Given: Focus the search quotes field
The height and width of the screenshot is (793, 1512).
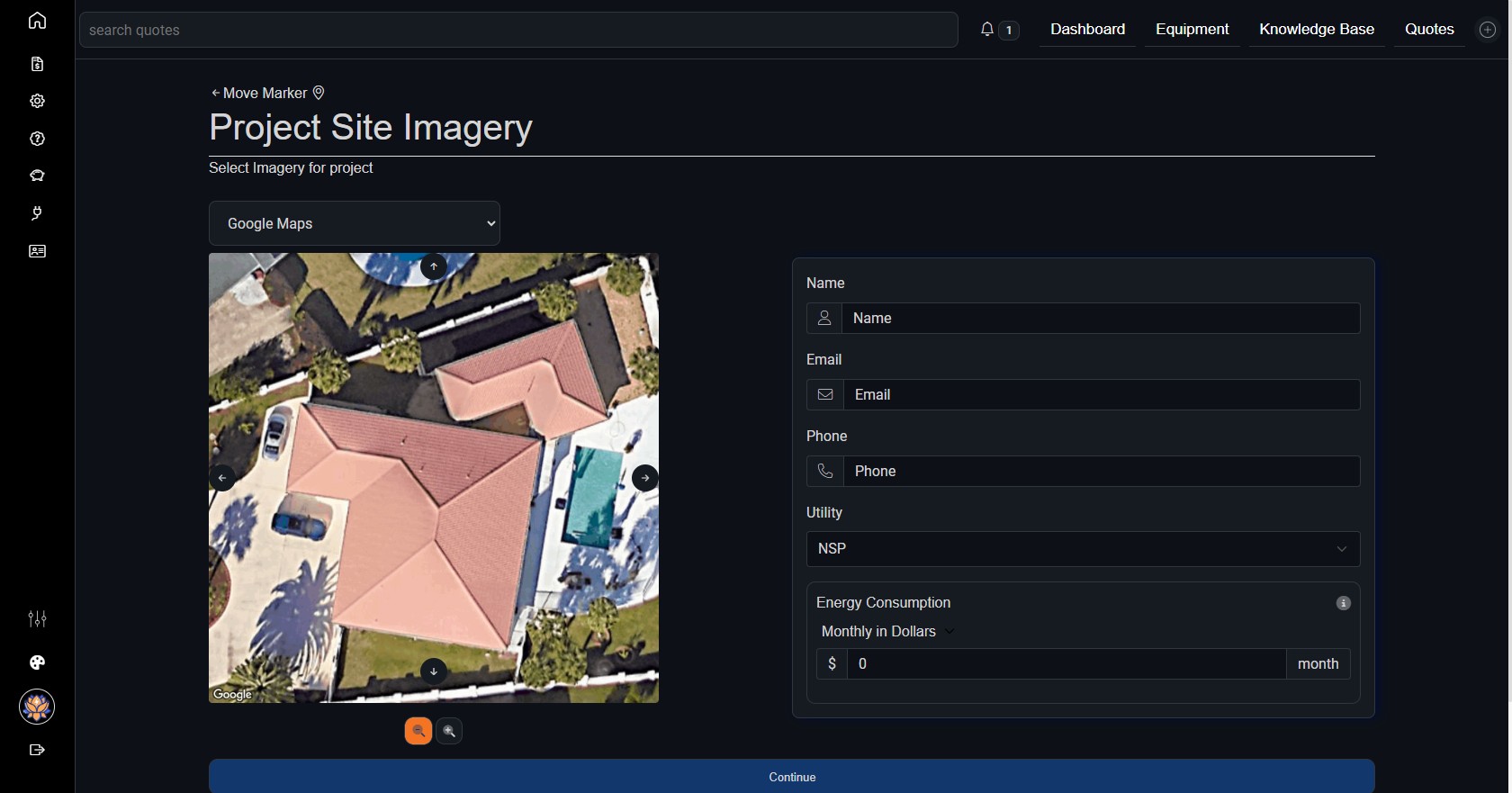Looking at the screenshot, I should pos(518,30).
